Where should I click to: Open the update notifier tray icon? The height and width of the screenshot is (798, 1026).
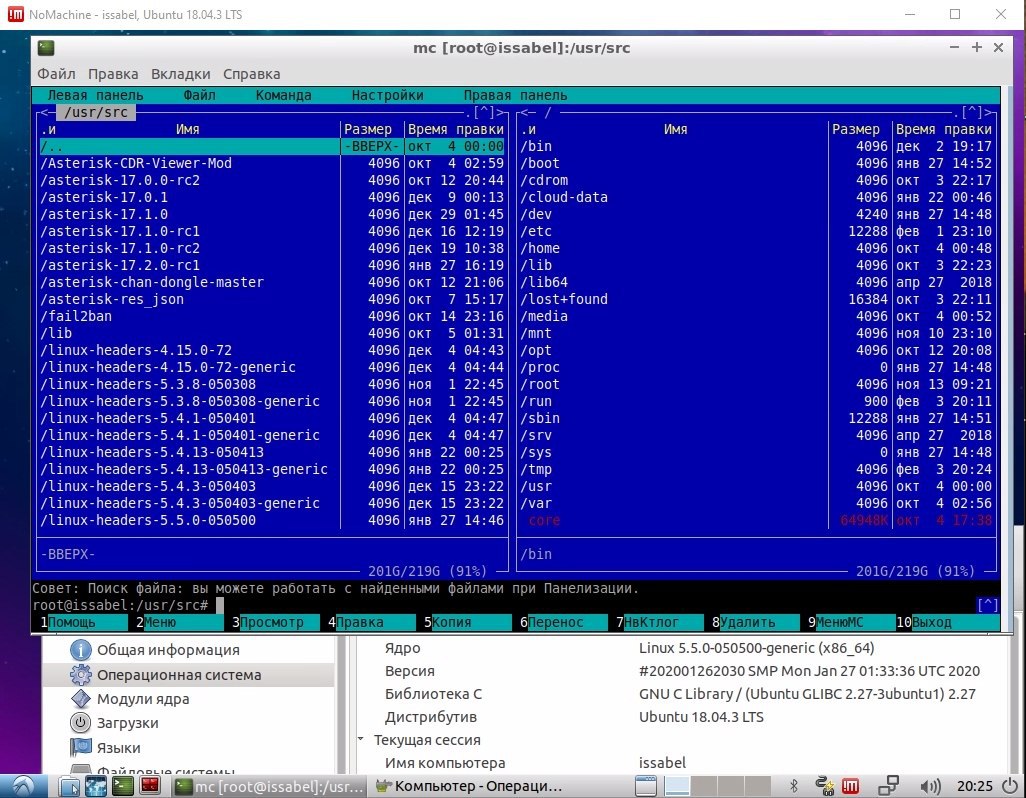coord(824,786)
